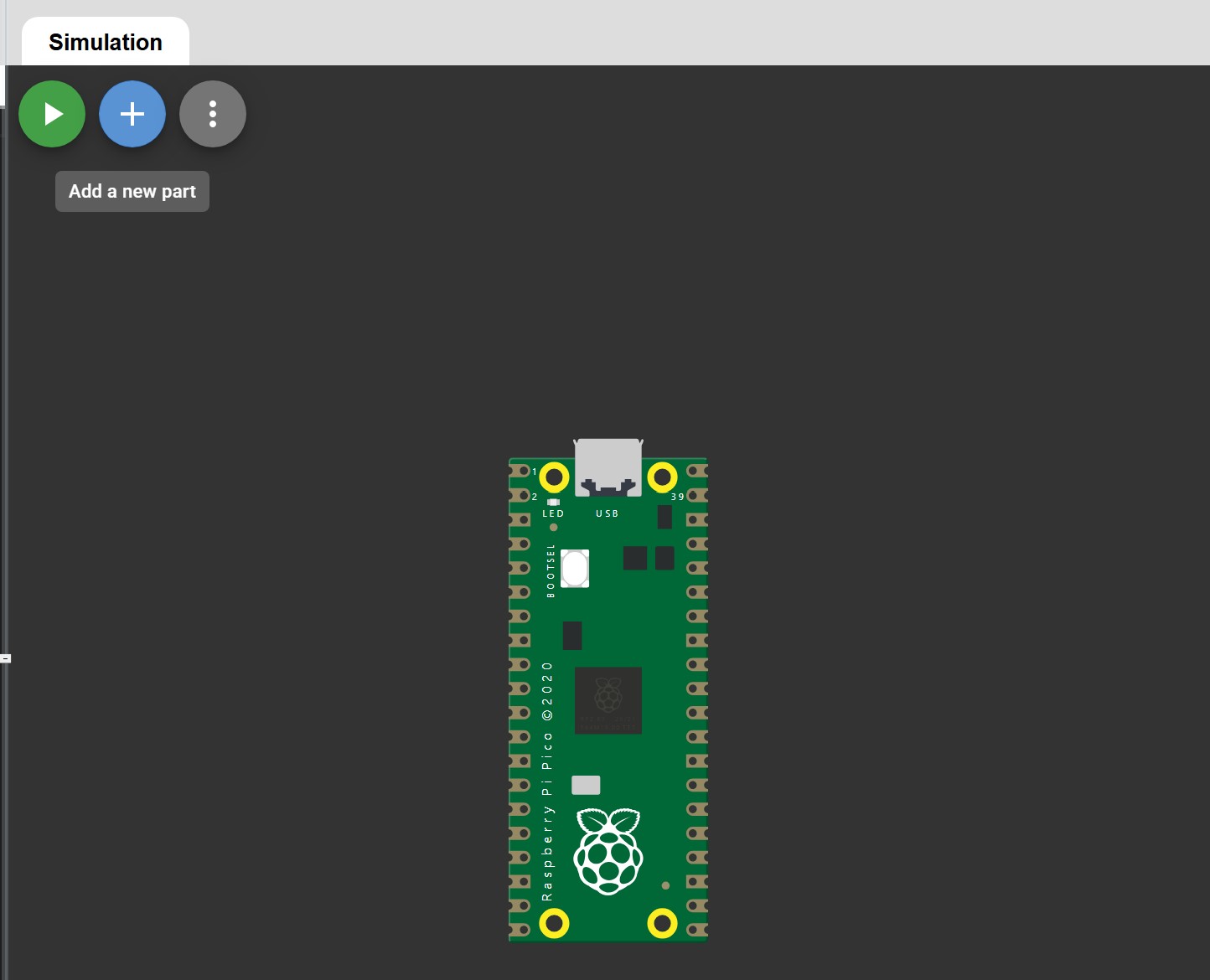
Task: Click the USB connector on the Pico
Action: click(608, 467)
